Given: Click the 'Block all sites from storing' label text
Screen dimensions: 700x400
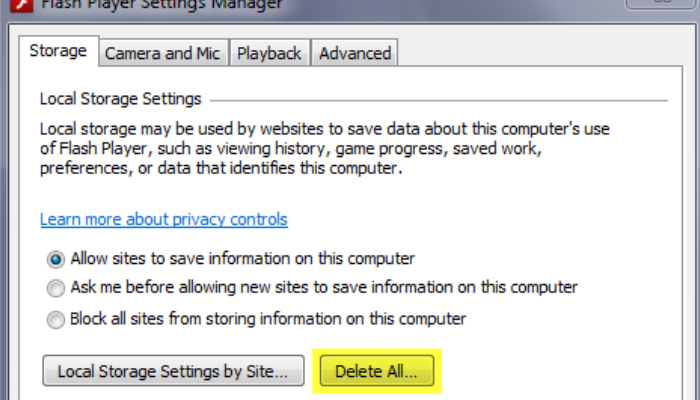Looking at the screenshot, I should [x=268, y=319].
